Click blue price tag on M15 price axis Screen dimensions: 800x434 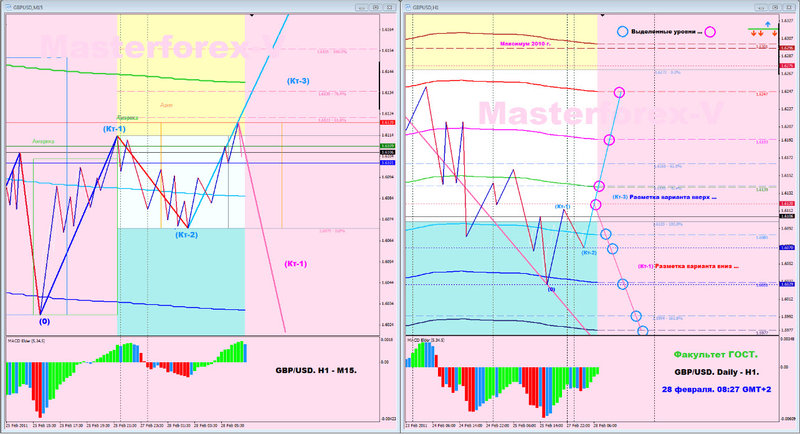tap(387, 163)
